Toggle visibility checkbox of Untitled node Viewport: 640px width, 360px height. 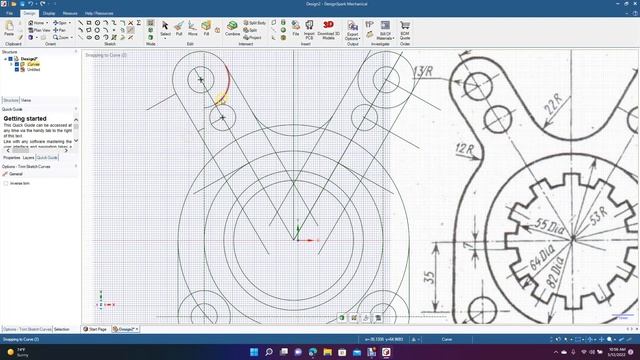pyautogui.click(x=17, y=69)
